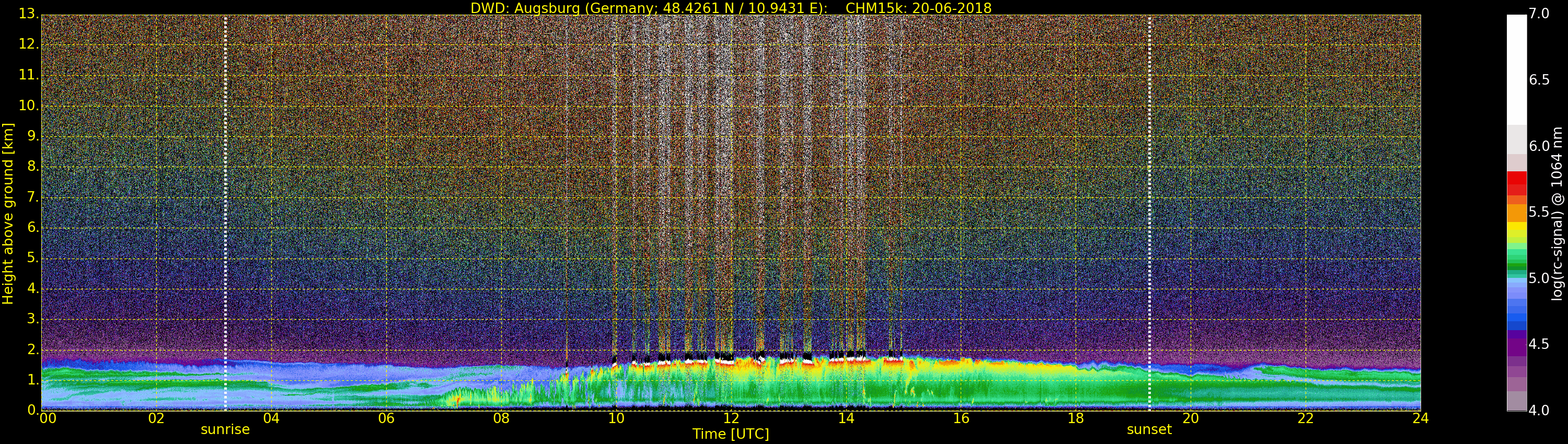The image size is (1568, 444).
Task: Select the '1.' height axis tick label
Action: point(32,380)
